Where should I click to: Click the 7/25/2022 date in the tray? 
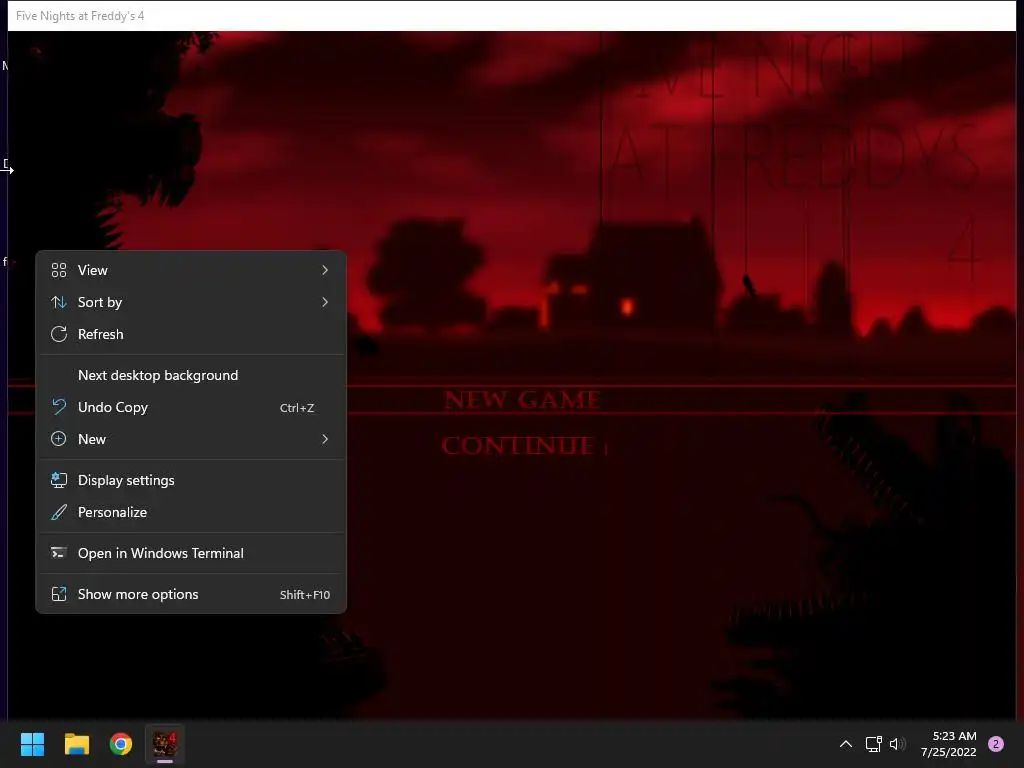point(948,752)
